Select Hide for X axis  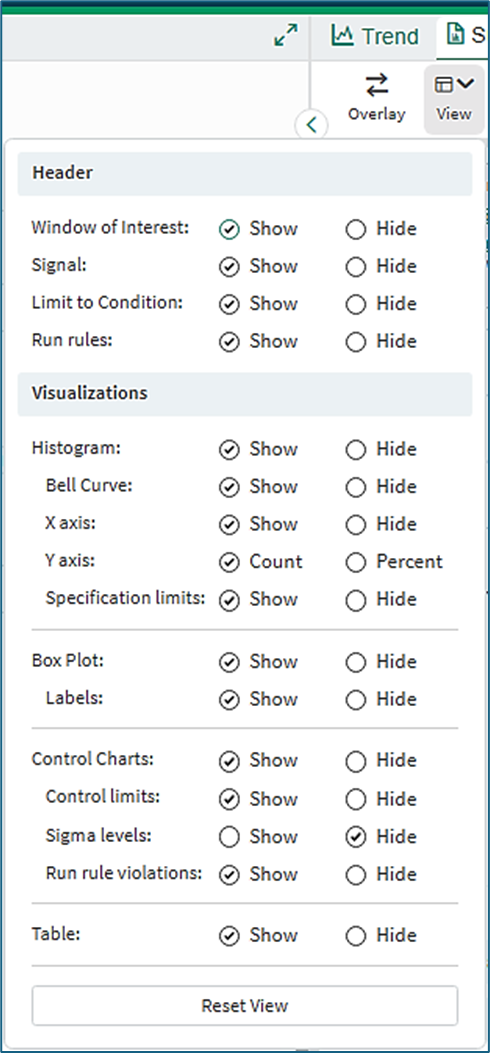tap(356, 525)
